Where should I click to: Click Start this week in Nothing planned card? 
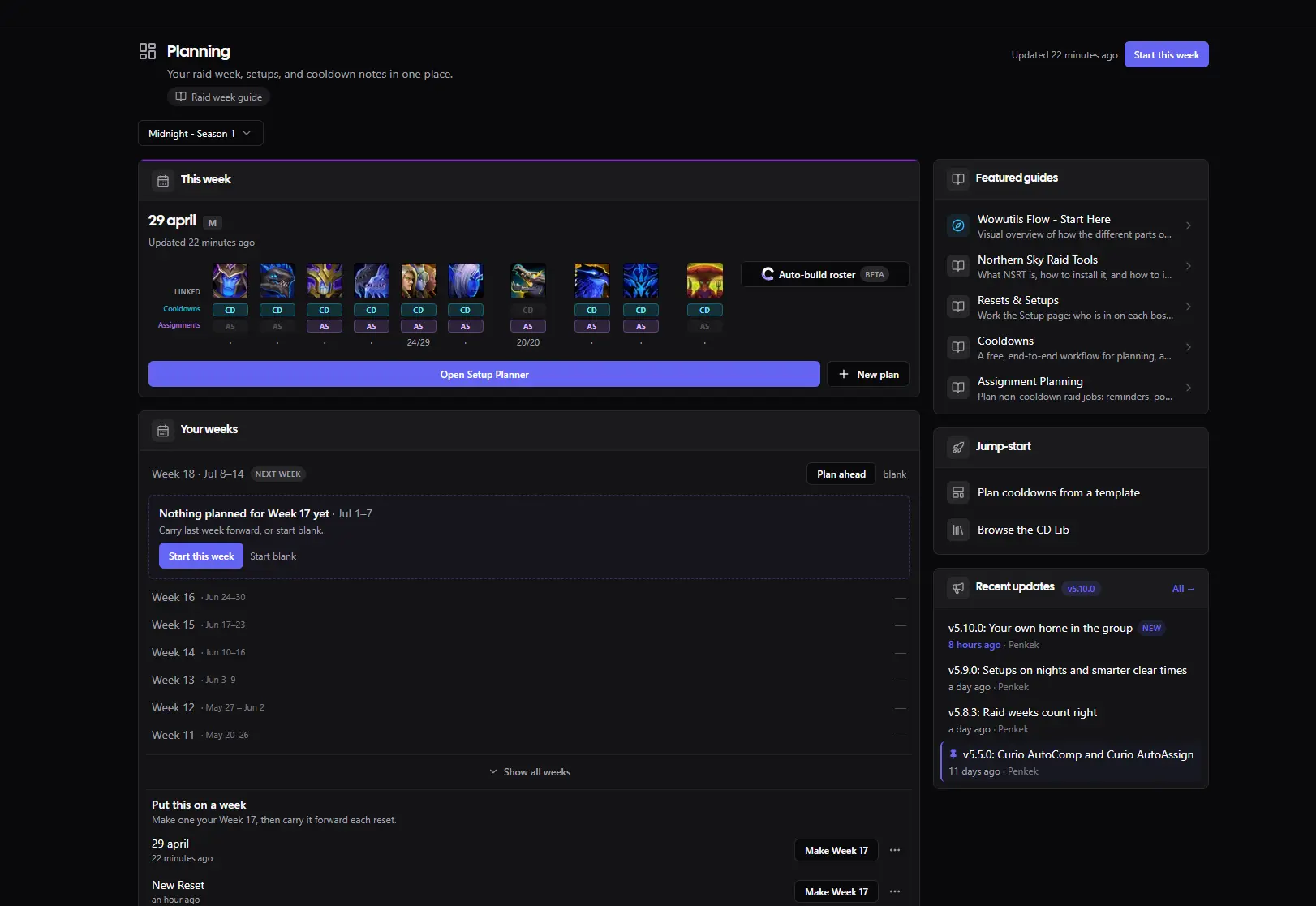201,556
